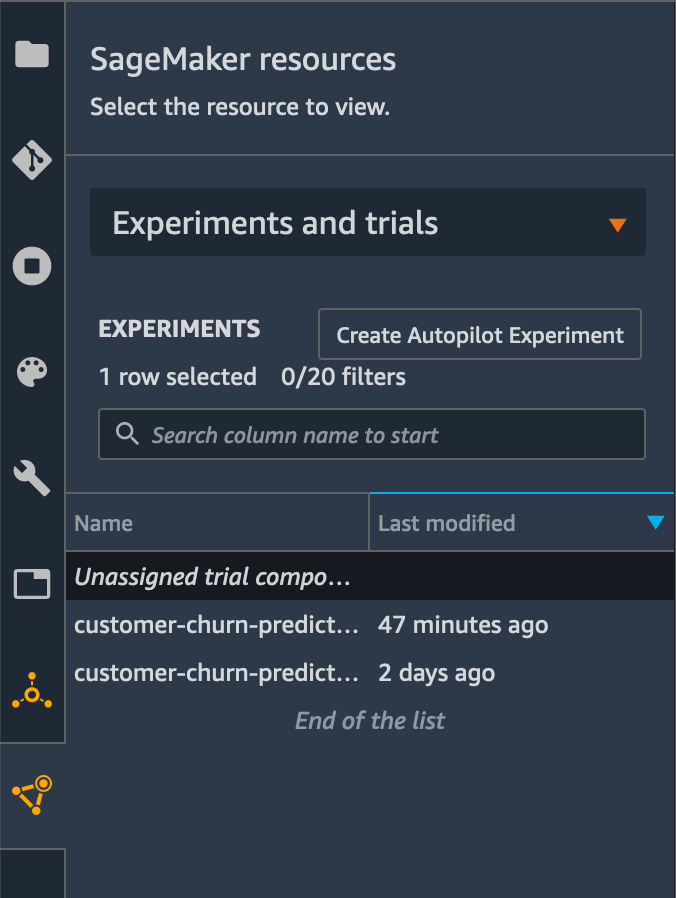Viewport: 676px width, 898px height.
Task: Click the Name column header
Action: click(217, 523)
